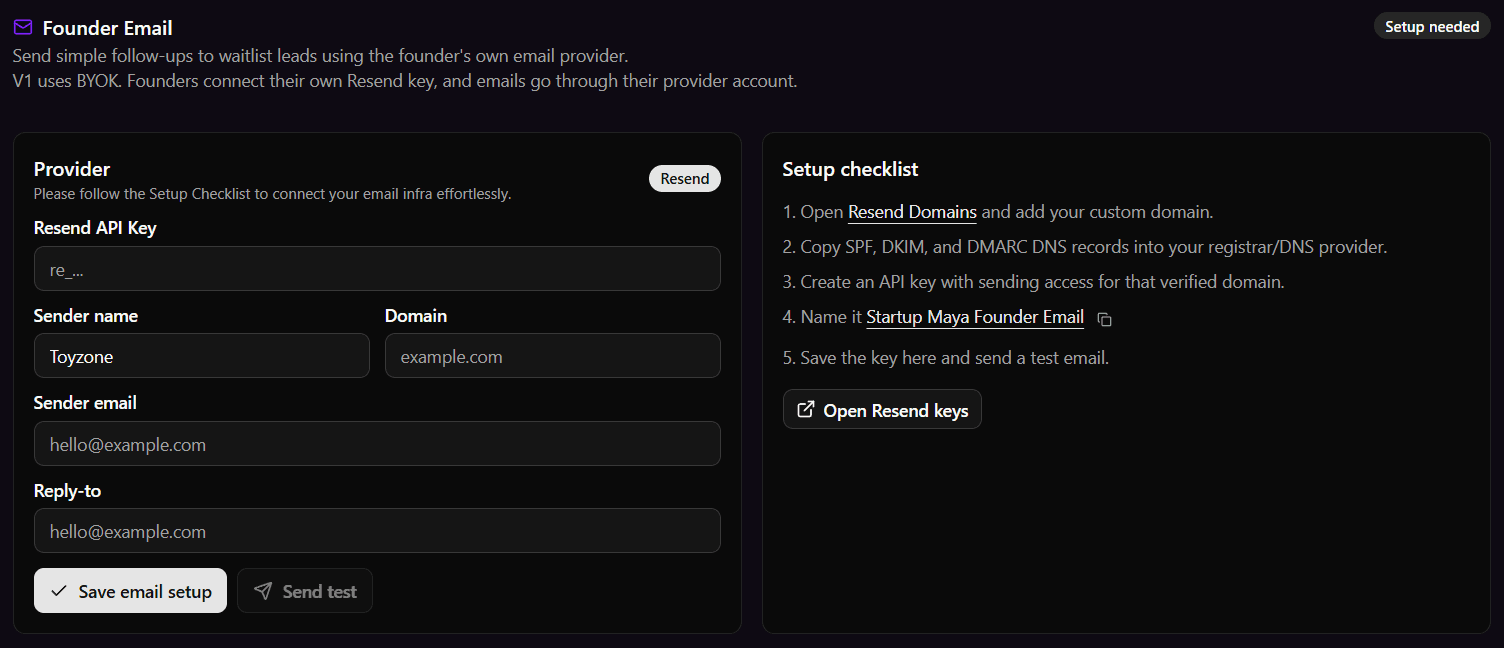Viewport: 1504px width, 648px height.
Task: Click the Sender name label
Action: coord(86,316)
